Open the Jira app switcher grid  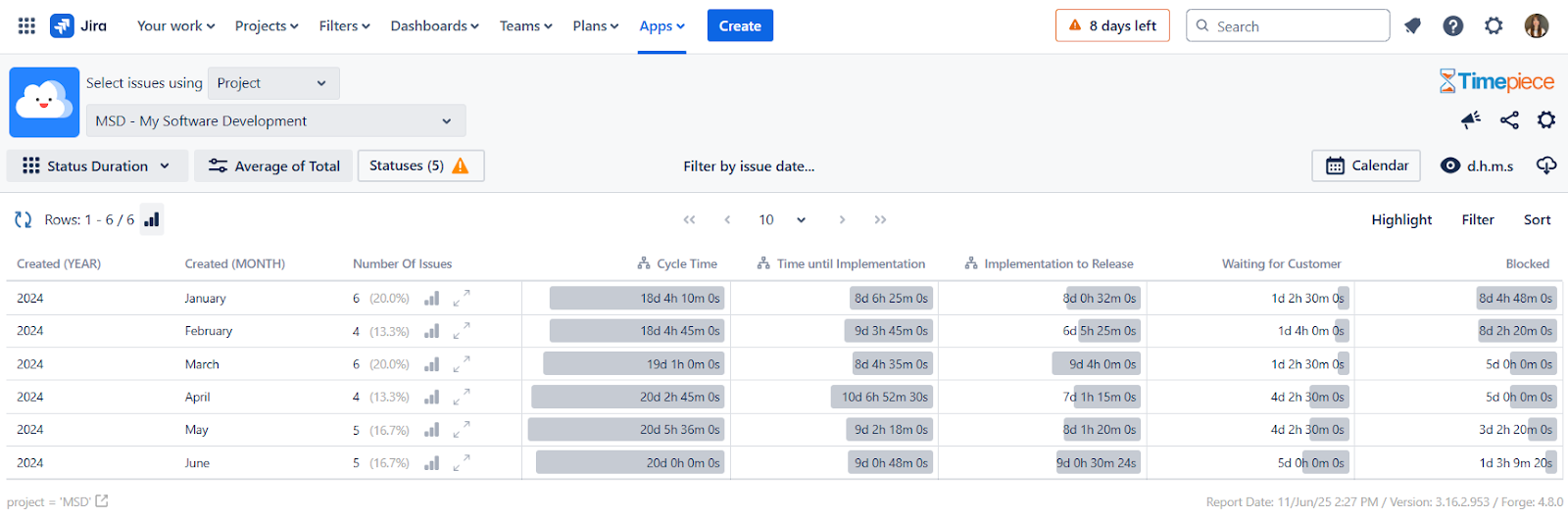click(x=26, y=25)
